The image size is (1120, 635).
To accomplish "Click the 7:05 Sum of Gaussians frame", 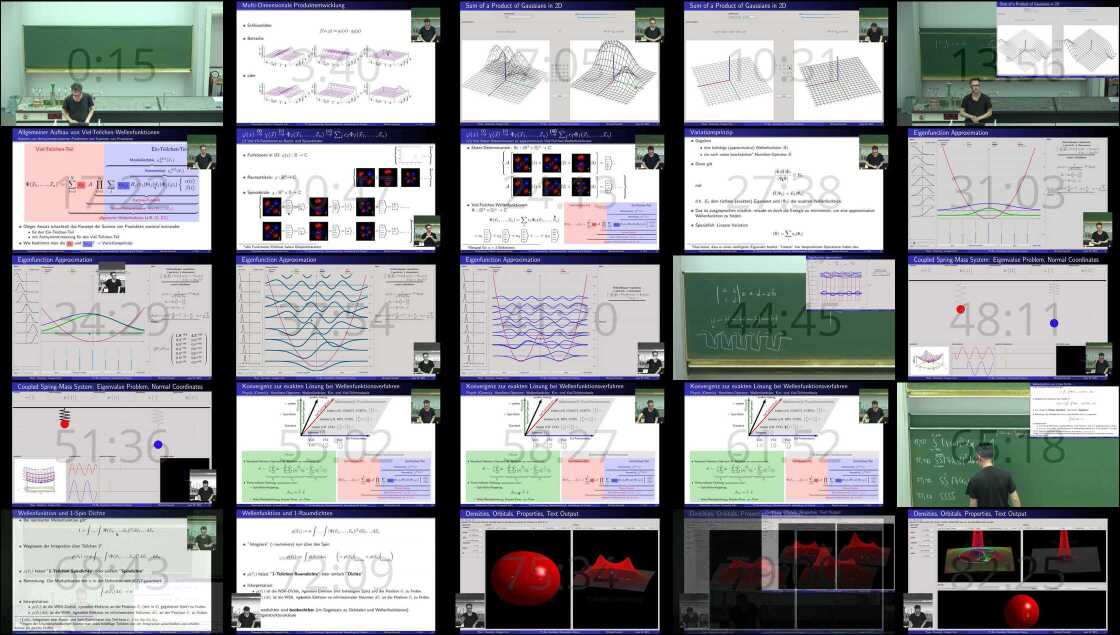I will (x=559, y=63).
